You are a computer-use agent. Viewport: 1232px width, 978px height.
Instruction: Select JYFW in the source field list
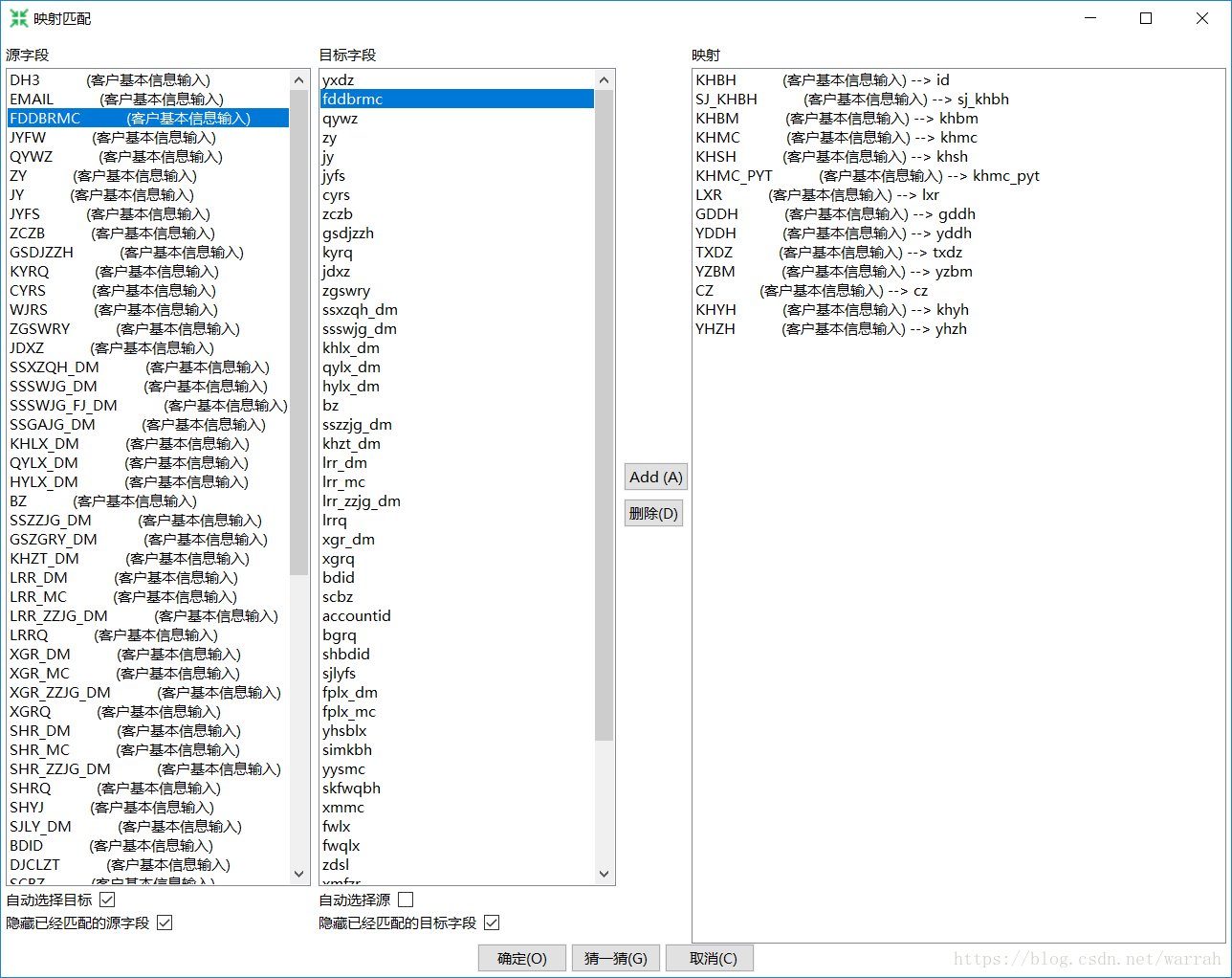click(x=147, y=138)
